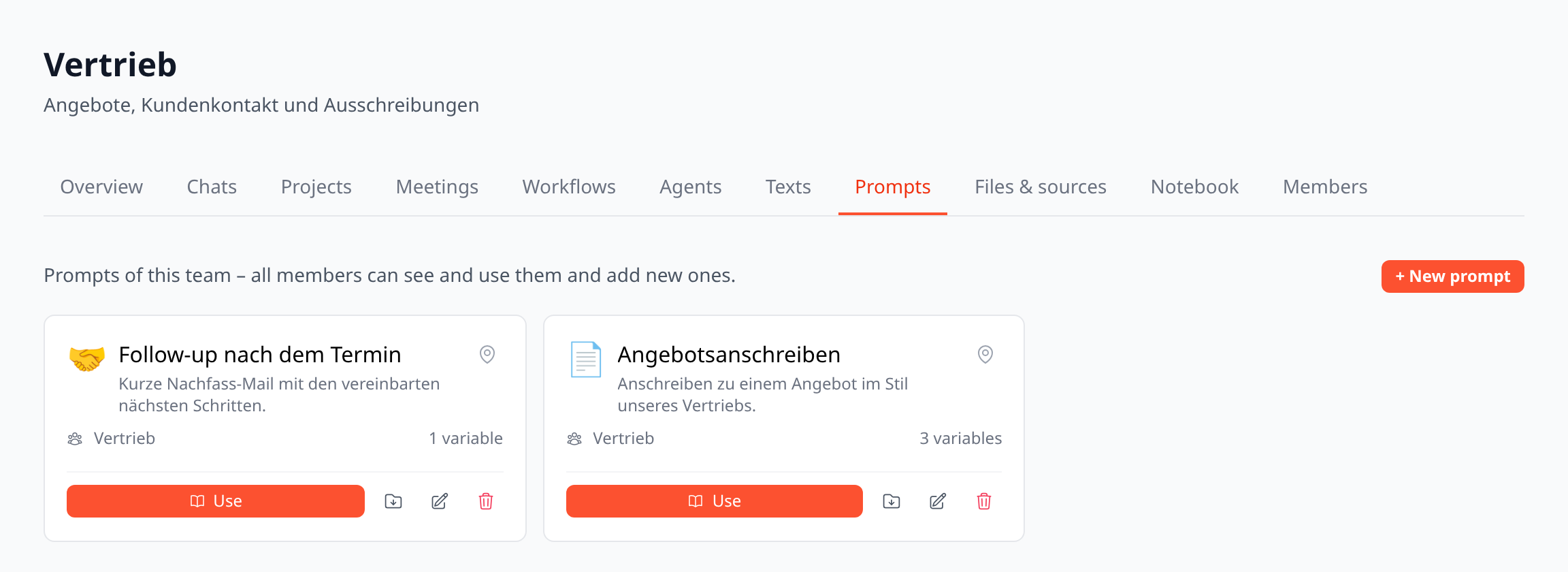
Task: Open the Notebook tab
Action: click(1194, 187)
